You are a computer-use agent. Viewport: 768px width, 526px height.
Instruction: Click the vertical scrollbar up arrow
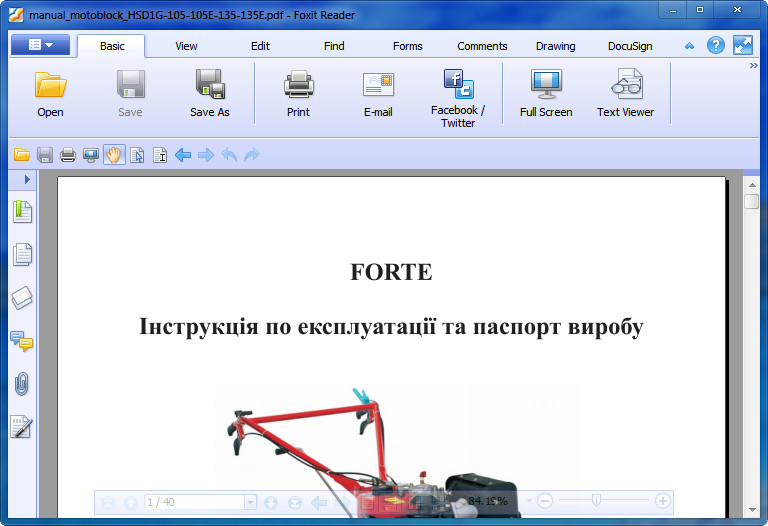tap(752, 185)
